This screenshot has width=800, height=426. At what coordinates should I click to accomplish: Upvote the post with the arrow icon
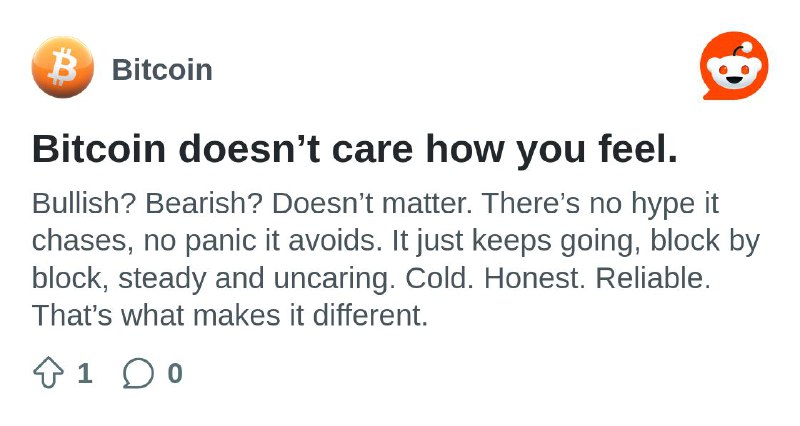point(48,373)
